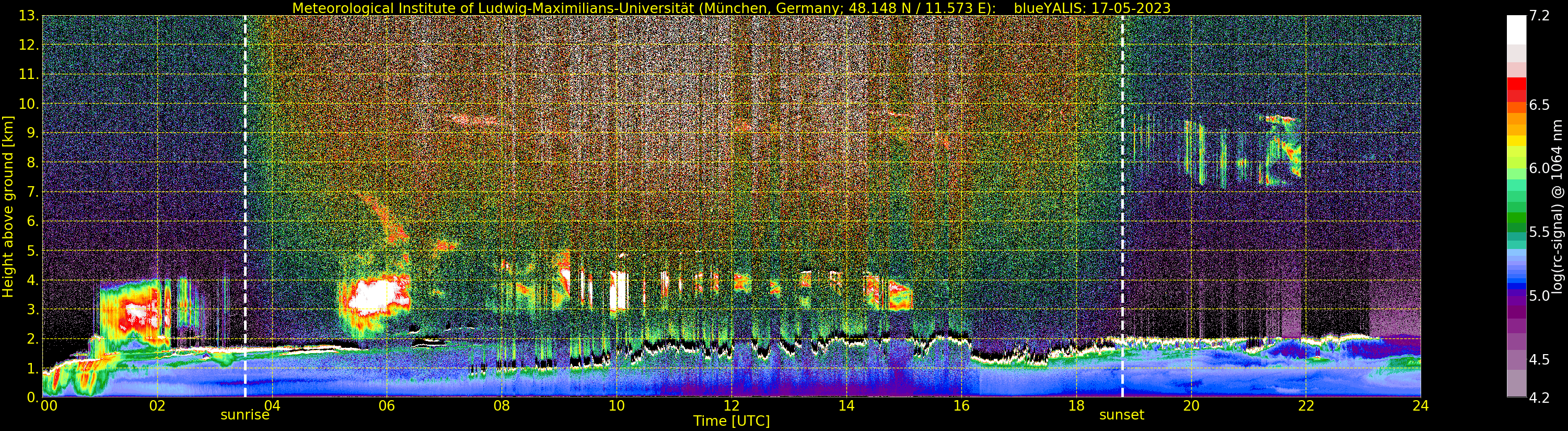Image resolution: width=1568 pixels, height=431 pixels.
Task: Click the colorbar label 'log(rc-signal) @ 1064 nm'
Action: click(1558, 206)
